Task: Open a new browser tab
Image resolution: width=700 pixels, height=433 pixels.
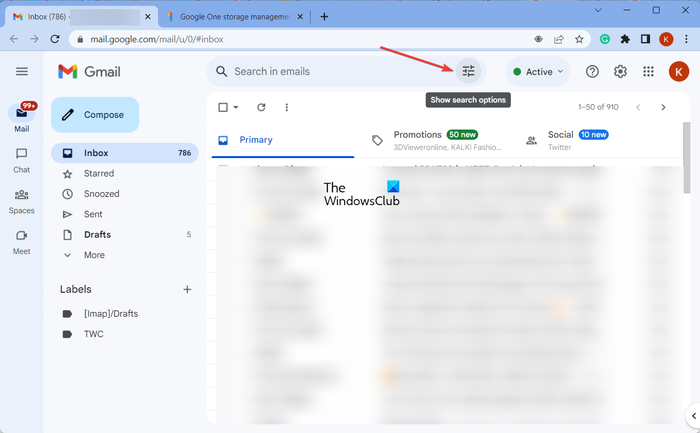Action: 324,17
